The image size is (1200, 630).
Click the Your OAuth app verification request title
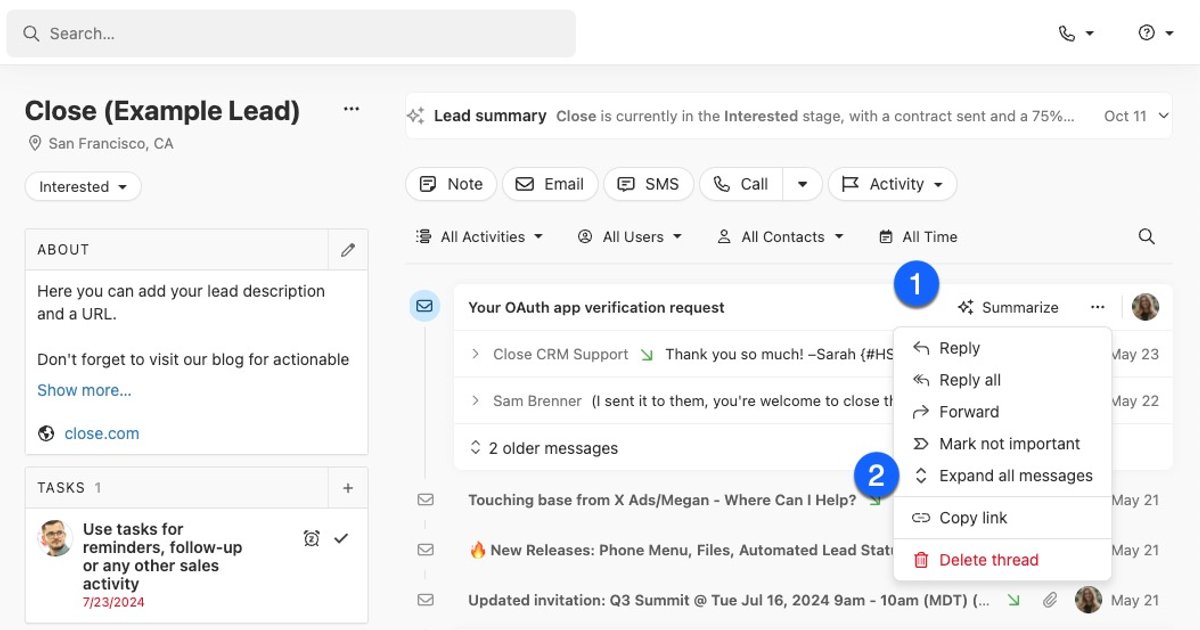click(x=596, y=307)
